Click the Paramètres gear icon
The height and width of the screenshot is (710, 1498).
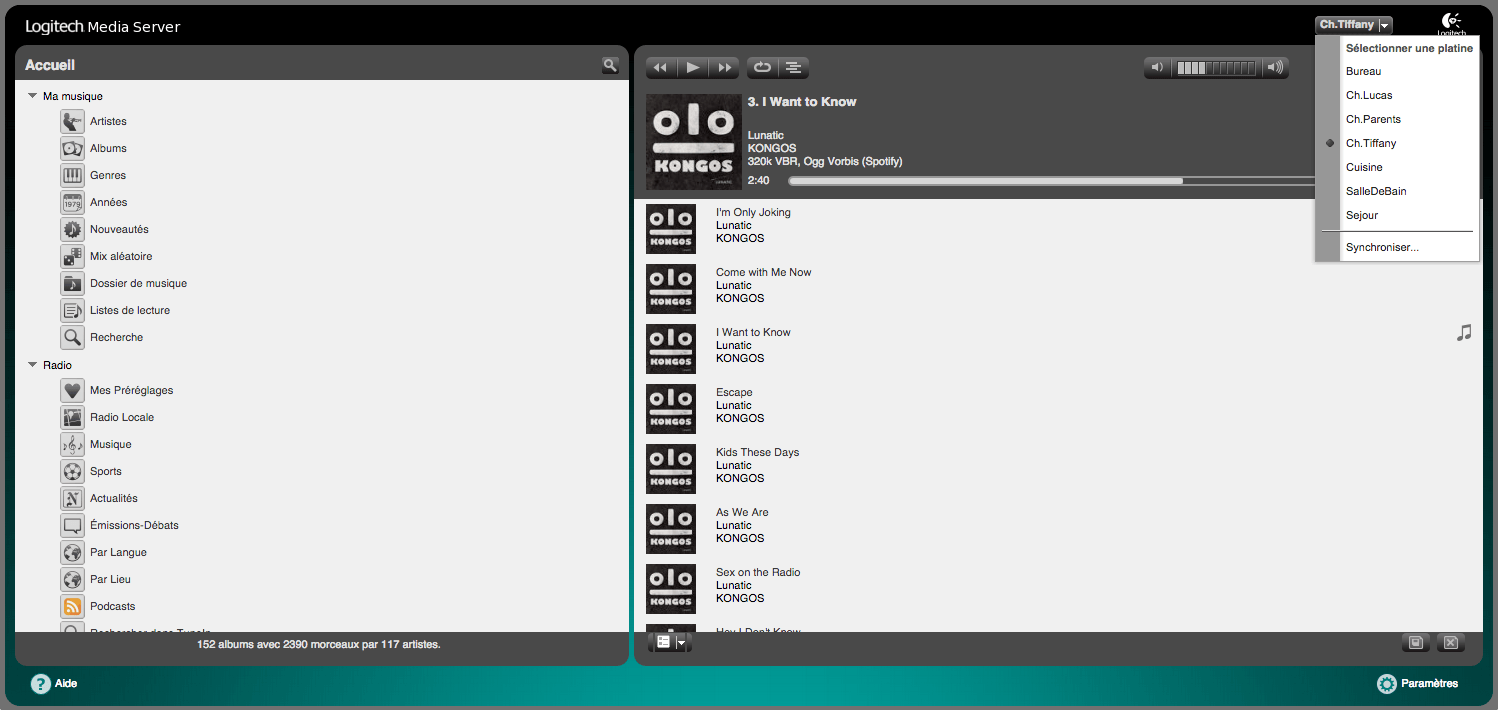point(1386,684)
